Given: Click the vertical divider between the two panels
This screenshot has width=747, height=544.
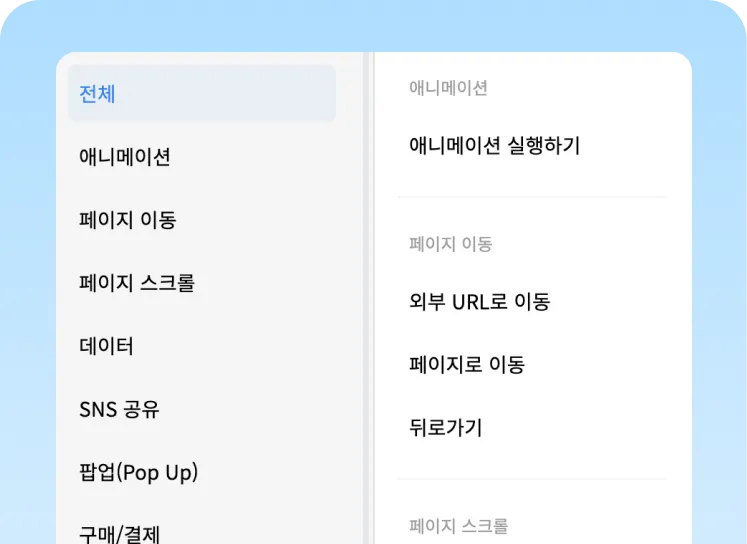Looking at the screenshot, I should coord(369,300).
